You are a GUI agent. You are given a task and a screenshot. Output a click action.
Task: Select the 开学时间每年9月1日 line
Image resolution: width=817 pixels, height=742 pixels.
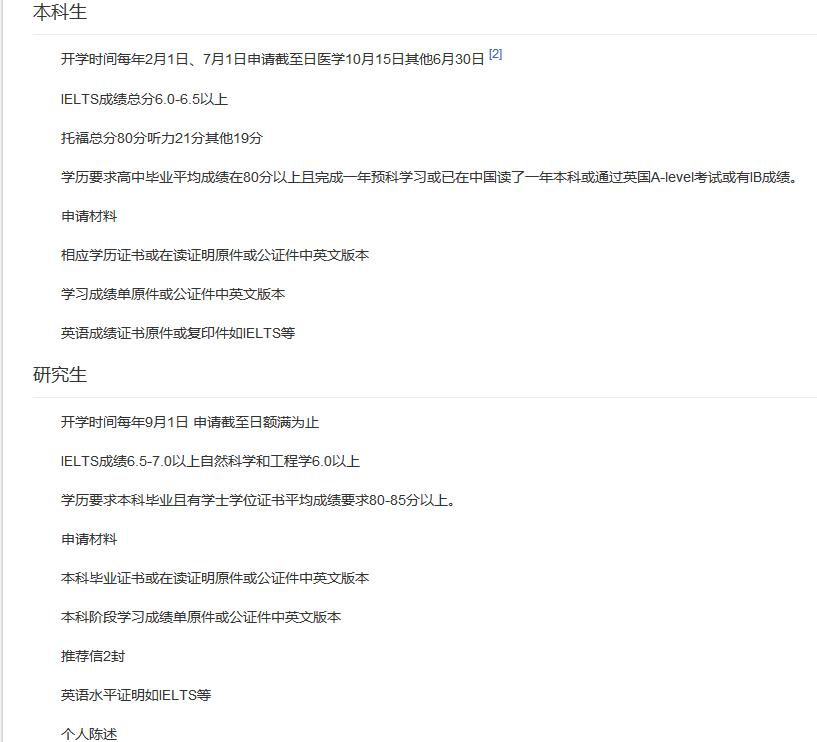[189, 422]
